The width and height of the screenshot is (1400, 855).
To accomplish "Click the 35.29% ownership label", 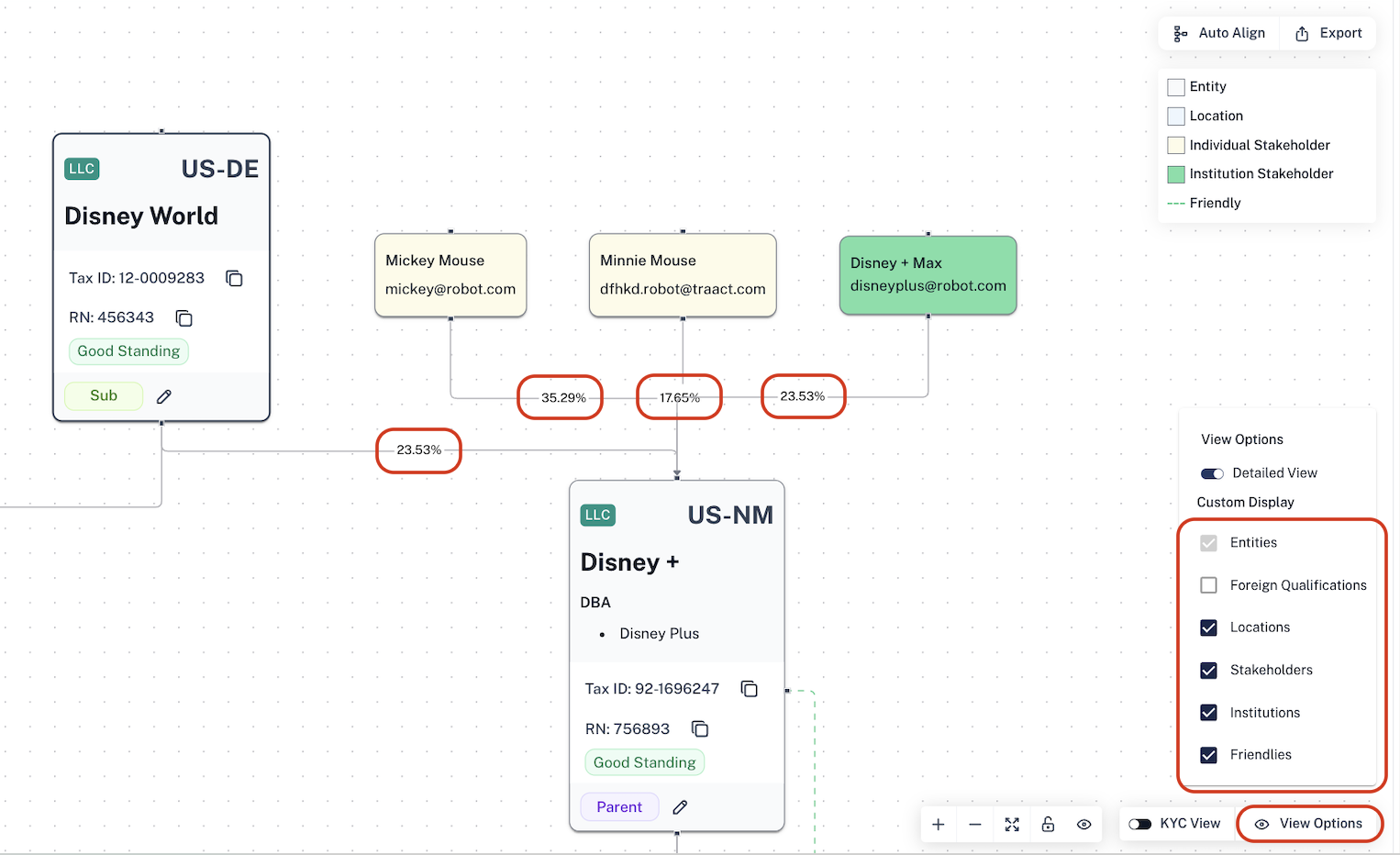I will [x=563, y=398].
